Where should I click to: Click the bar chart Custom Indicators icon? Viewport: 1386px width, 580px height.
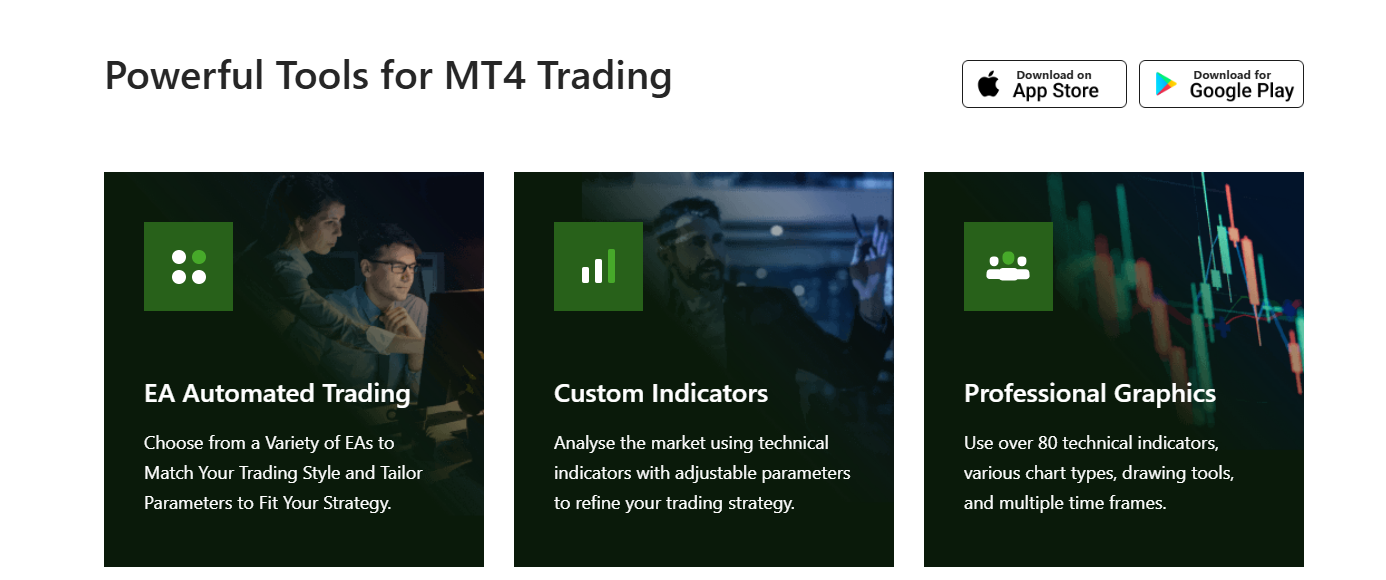click(598, 266)
